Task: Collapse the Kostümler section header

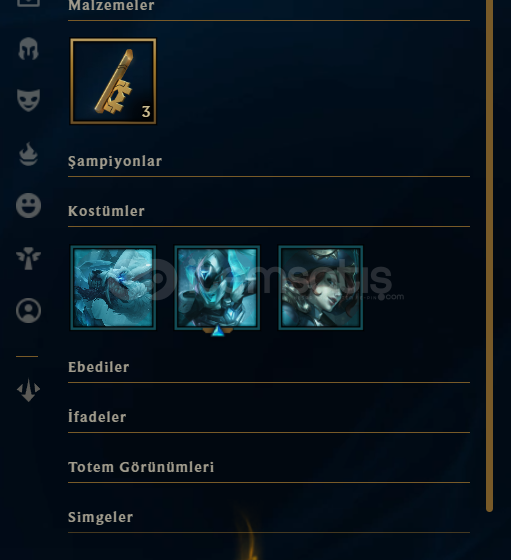Action: coord(106,211)
